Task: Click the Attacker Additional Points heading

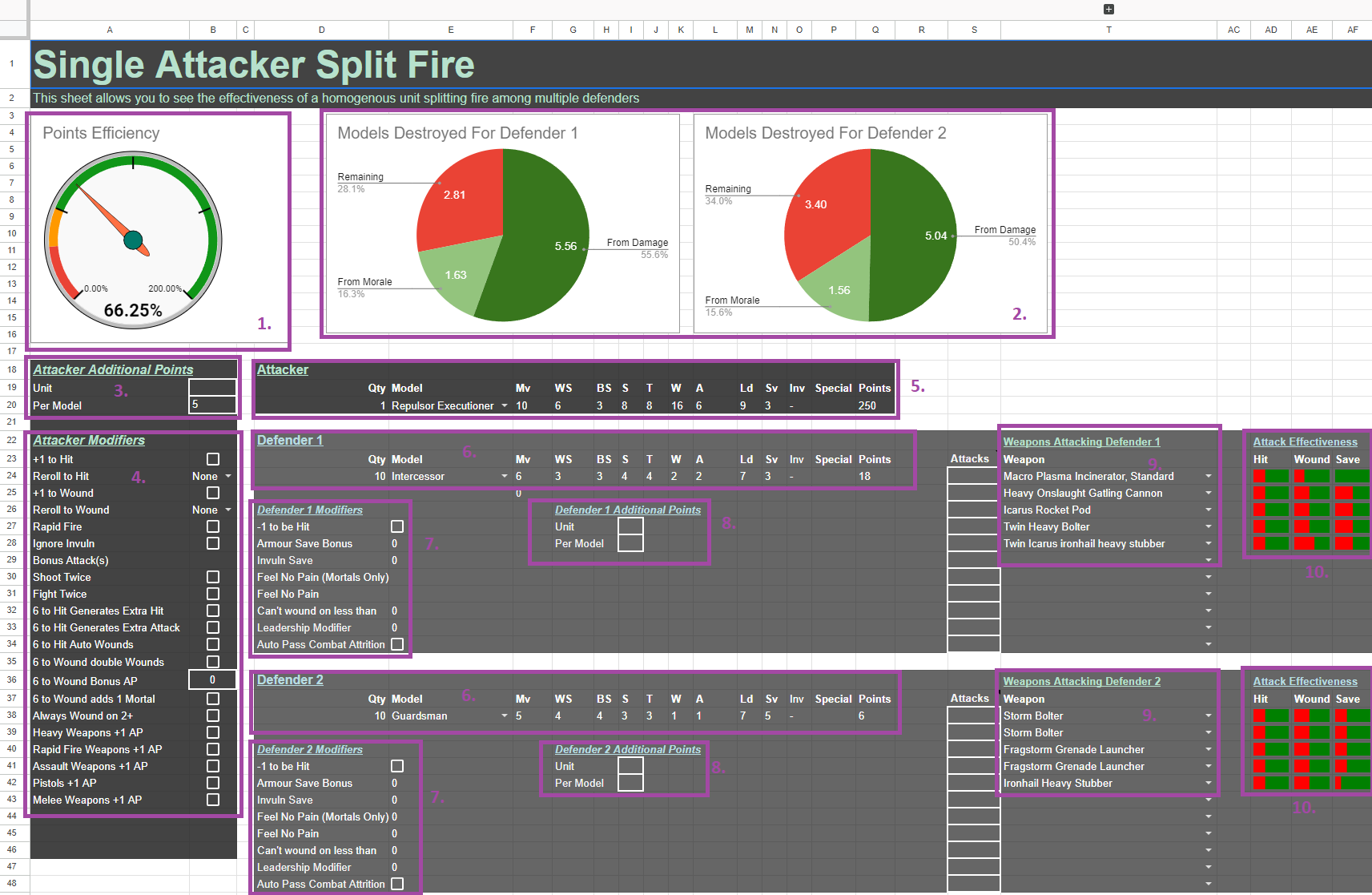Action: pyautogui.click(x=113, y=369)
